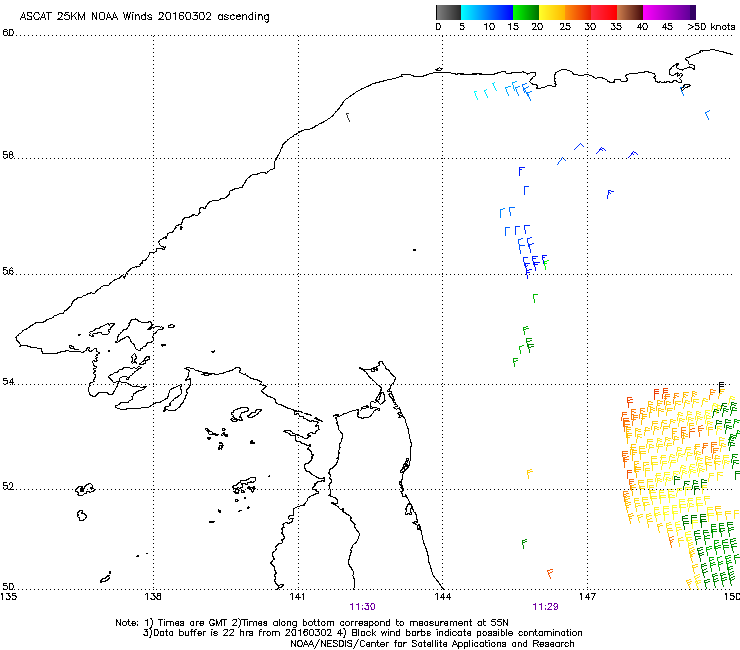
Task: Click the latitude label '60'
Action: click(8, 33)
